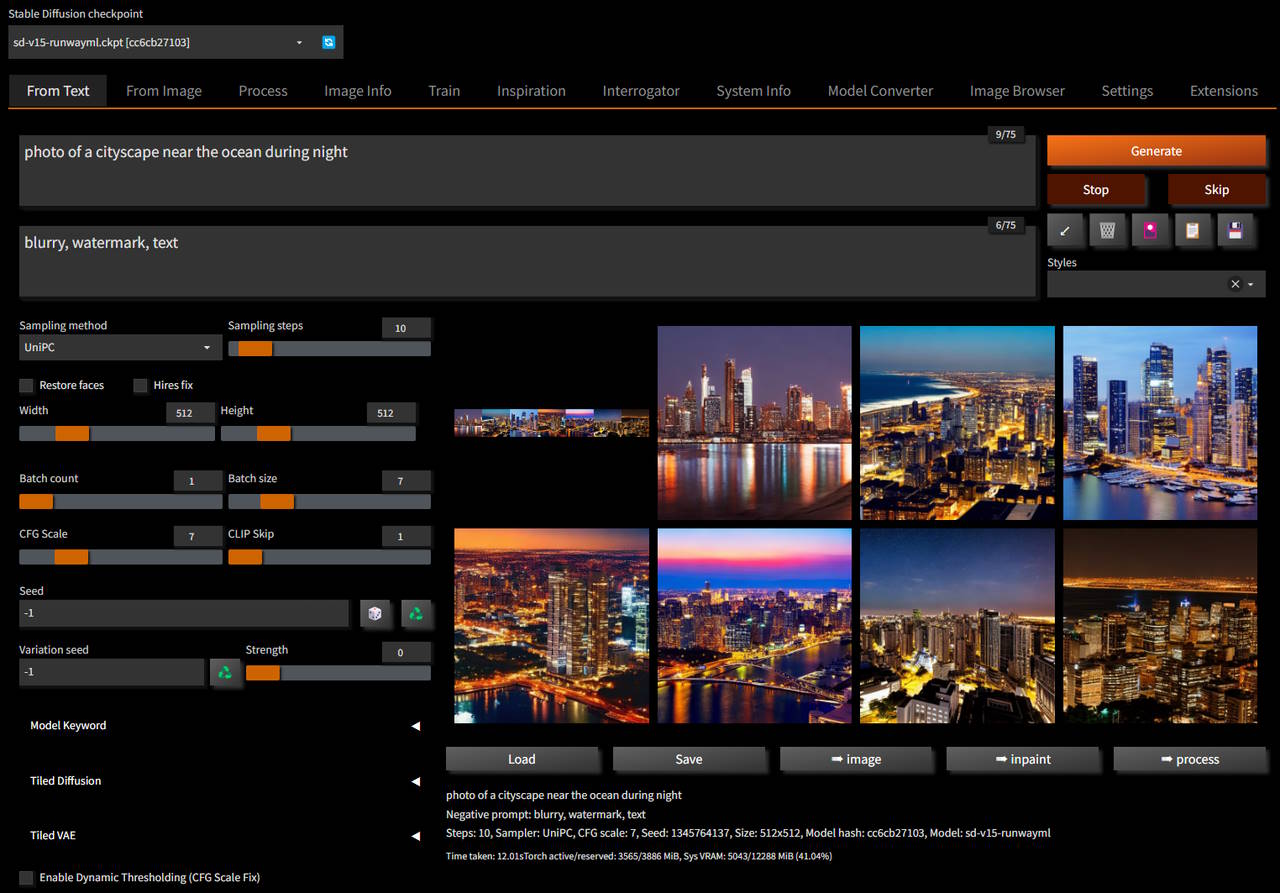
Task: Open the Extensions tab
Action: [1224, 90]
